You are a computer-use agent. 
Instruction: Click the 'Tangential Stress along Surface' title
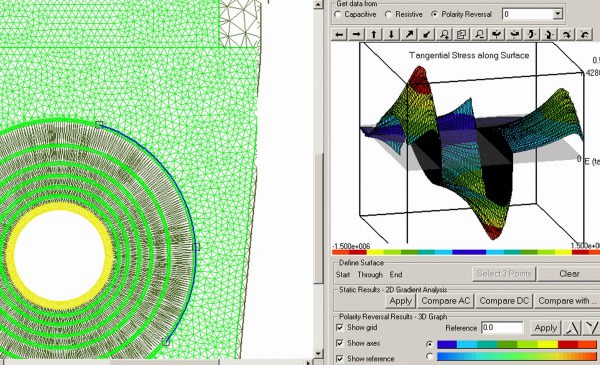(x=469, y=55)
